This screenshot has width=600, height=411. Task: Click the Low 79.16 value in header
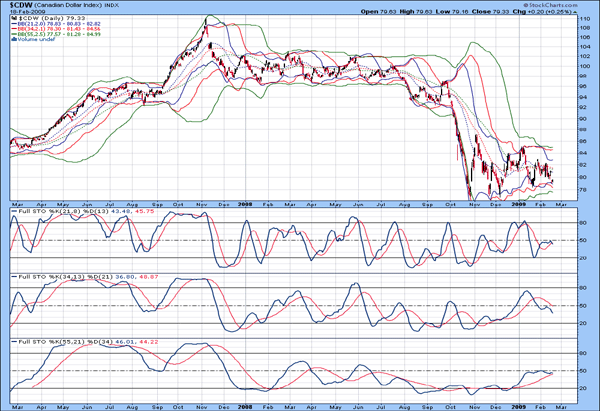pos(465,12)
